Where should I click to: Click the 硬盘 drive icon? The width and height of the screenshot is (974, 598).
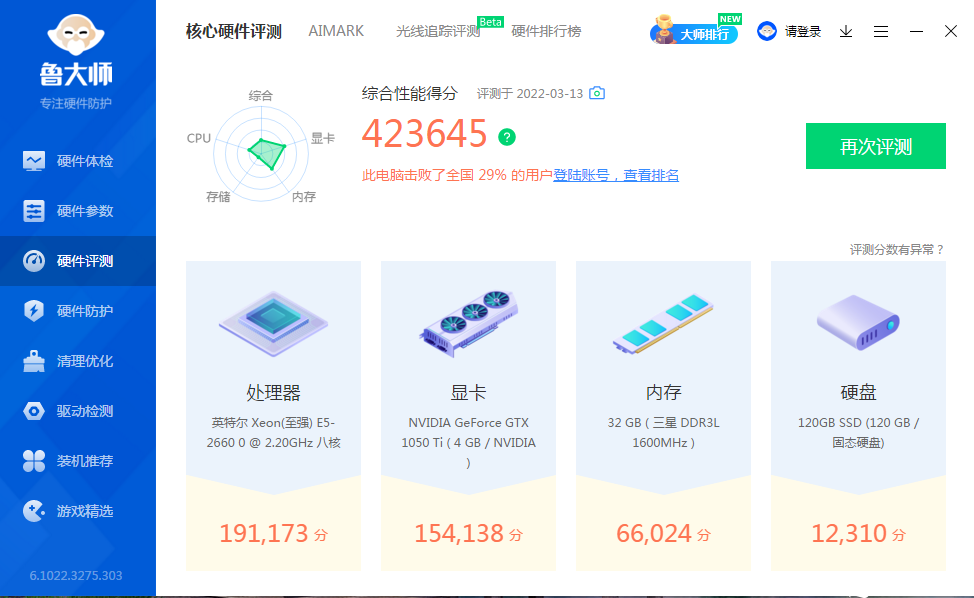click(x=858, y=323)
